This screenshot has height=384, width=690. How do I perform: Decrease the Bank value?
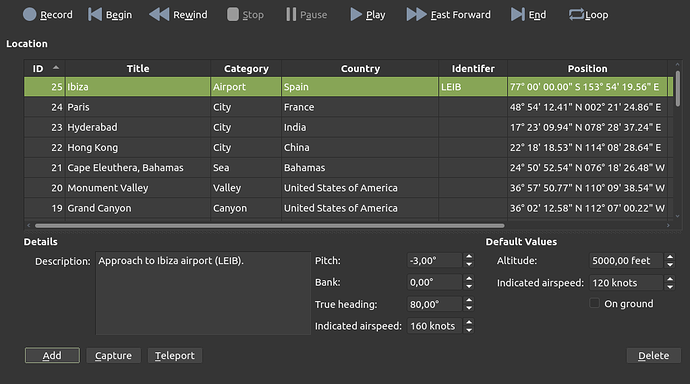click(469, 286)
